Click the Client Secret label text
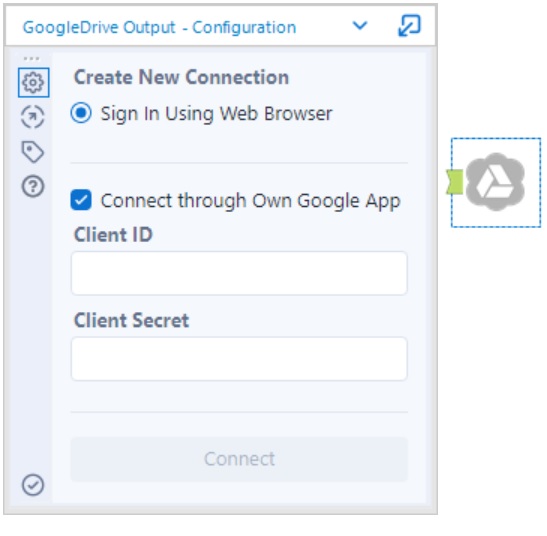Viewport: 547px width, 536px height. click(132, 320)
